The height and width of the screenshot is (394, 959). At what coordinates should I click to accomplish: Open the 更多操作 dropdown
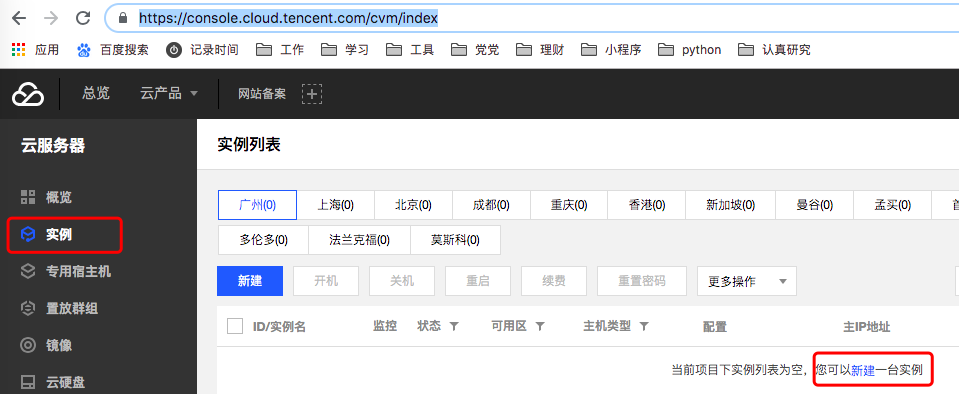coord(747,281)
